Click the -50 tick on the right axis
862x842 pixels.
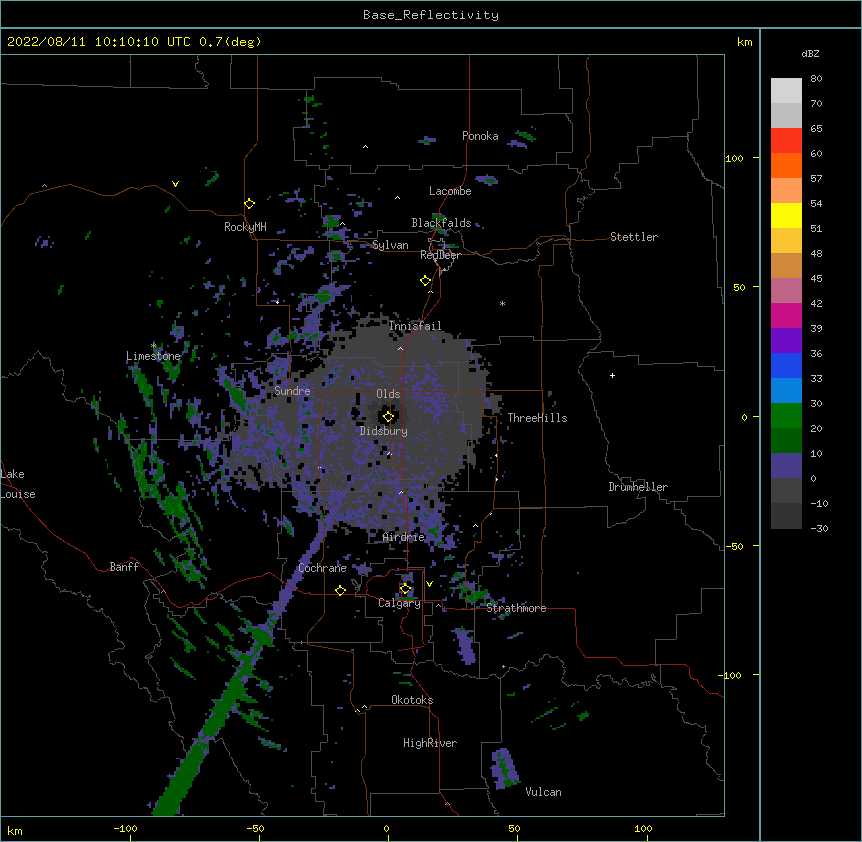[734, 546]
